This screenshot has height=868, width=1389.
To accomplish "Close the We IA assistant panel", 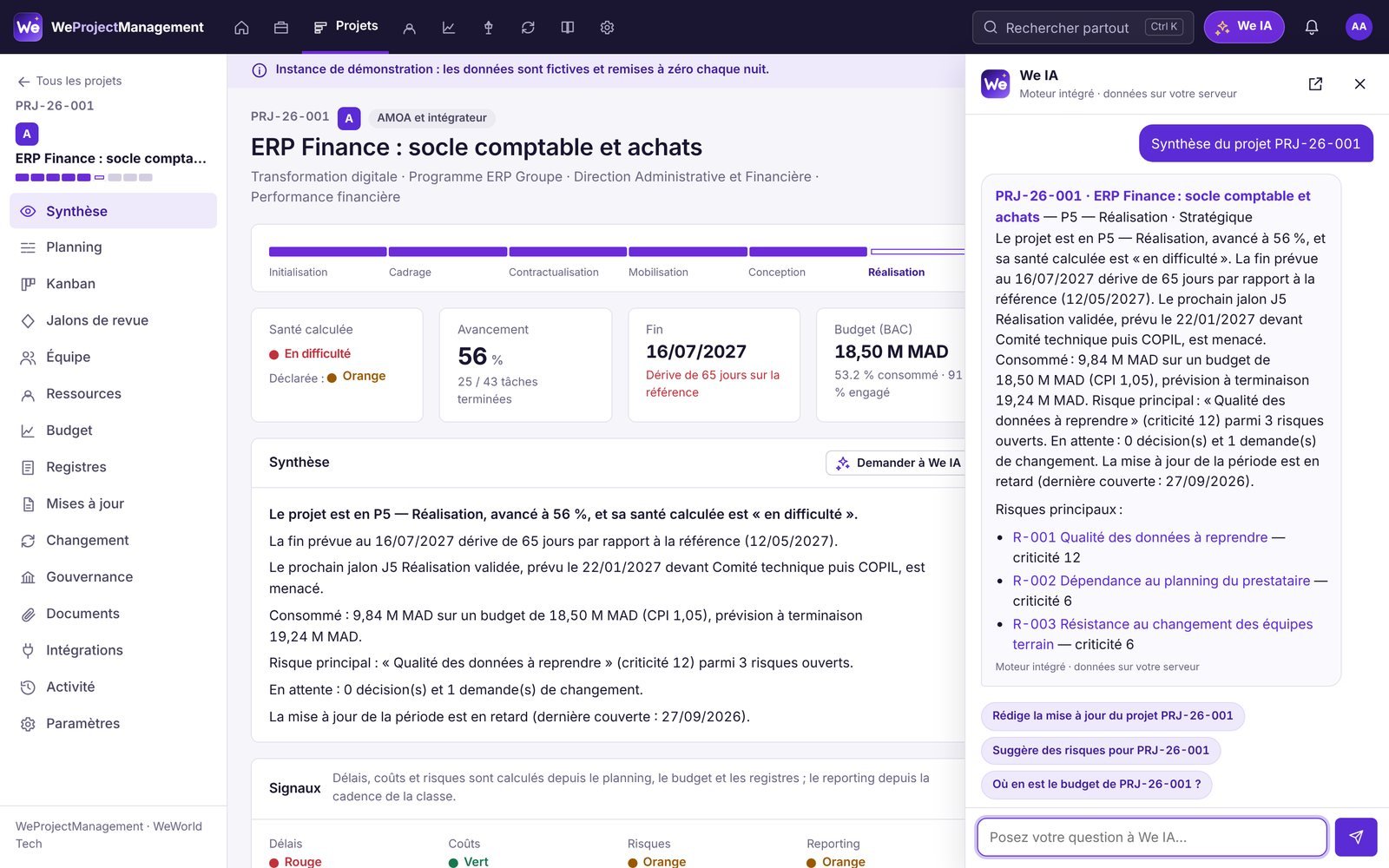I will coord(1359,84).
